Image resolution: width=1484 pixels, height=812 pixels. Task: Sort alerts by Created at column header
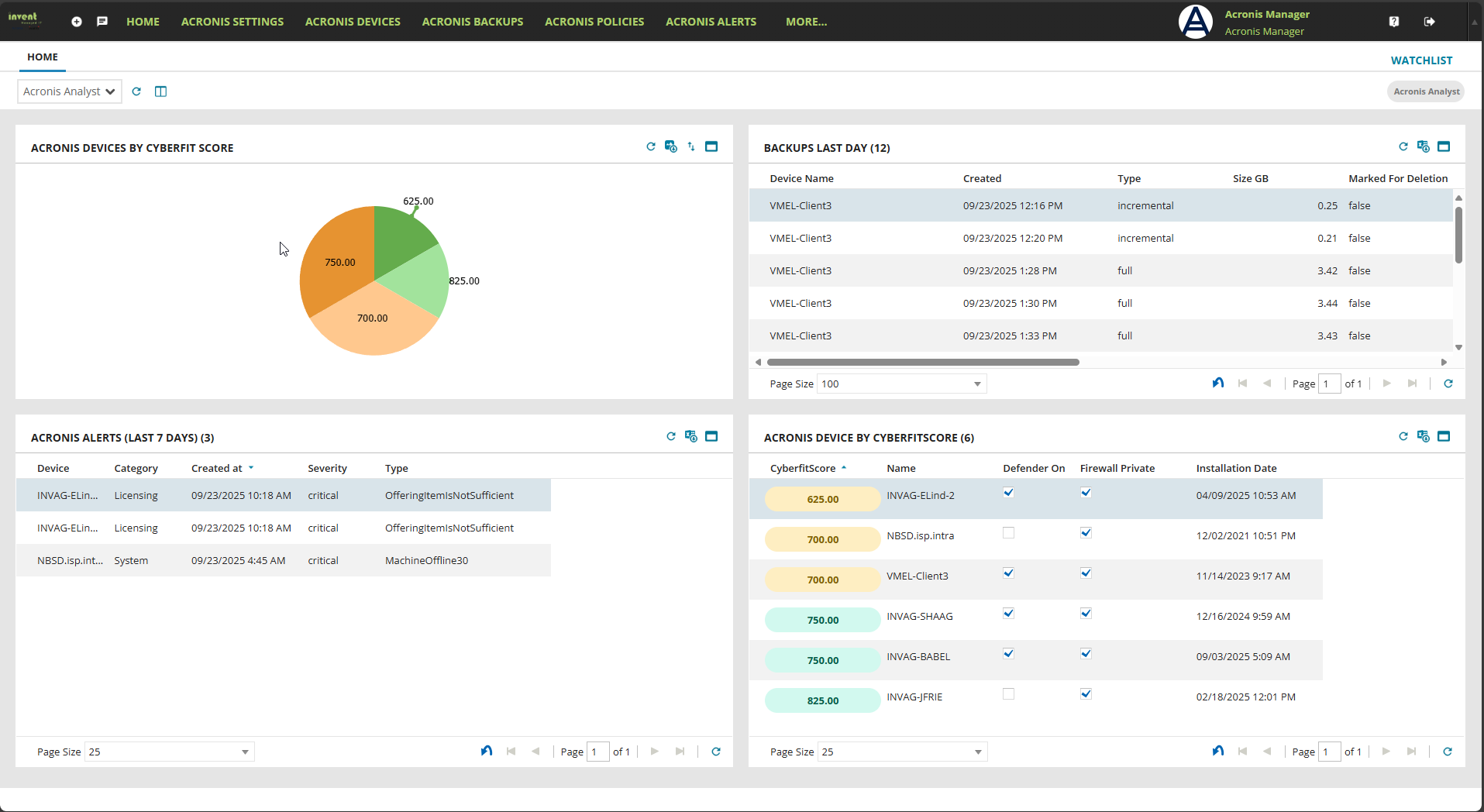(x=217, y=468)
